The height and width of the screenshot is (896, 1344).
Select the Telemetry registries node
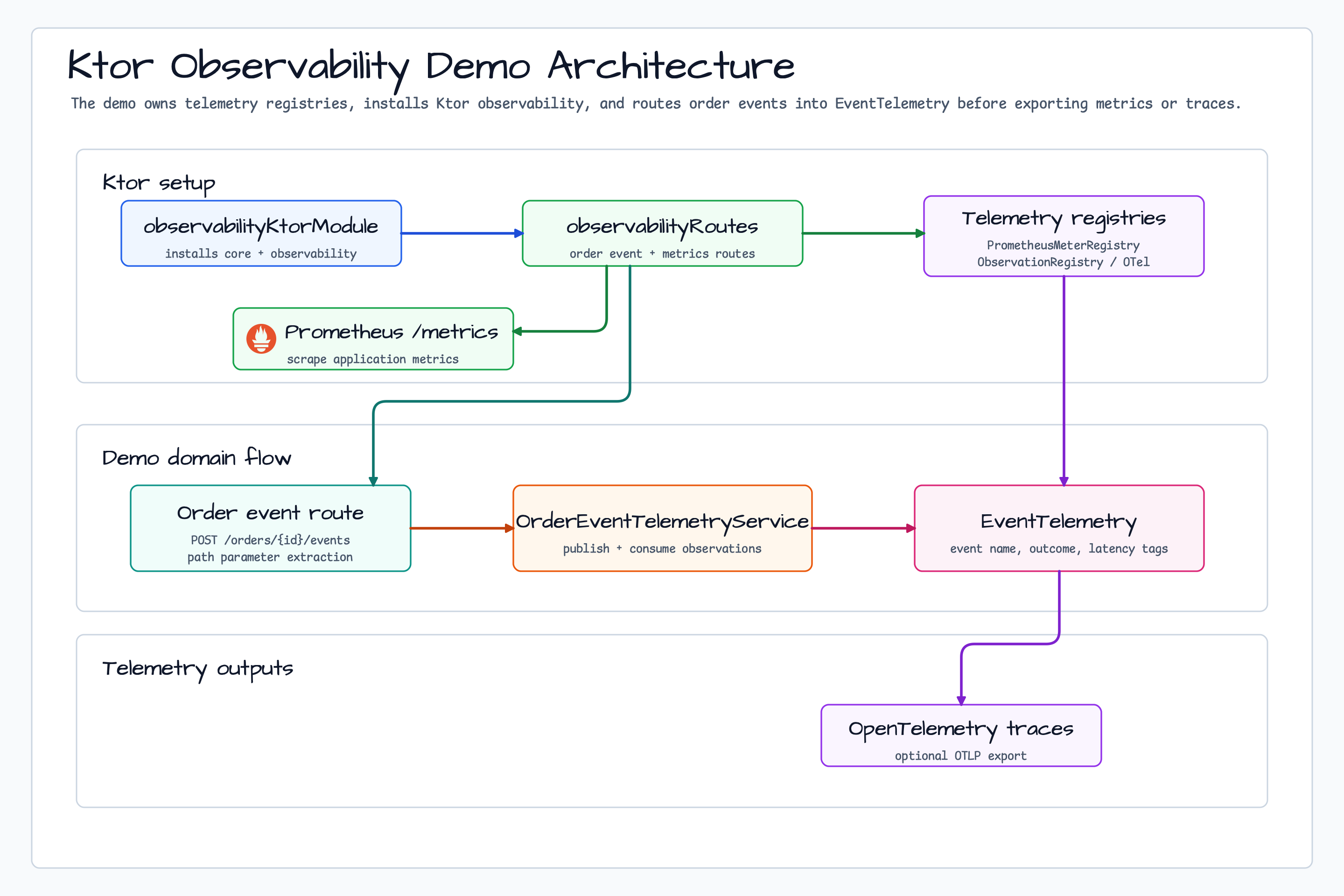[x=1064, y=236]
